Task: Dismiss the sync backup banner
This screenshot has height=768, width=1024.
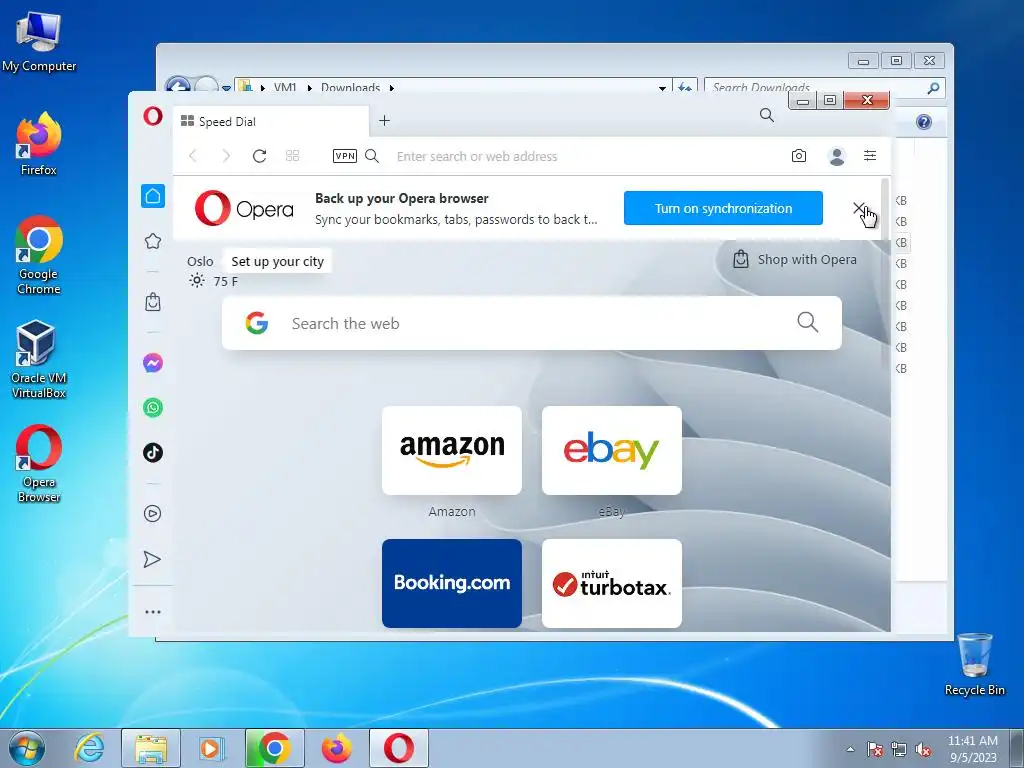Action: (x=859, y=208)
